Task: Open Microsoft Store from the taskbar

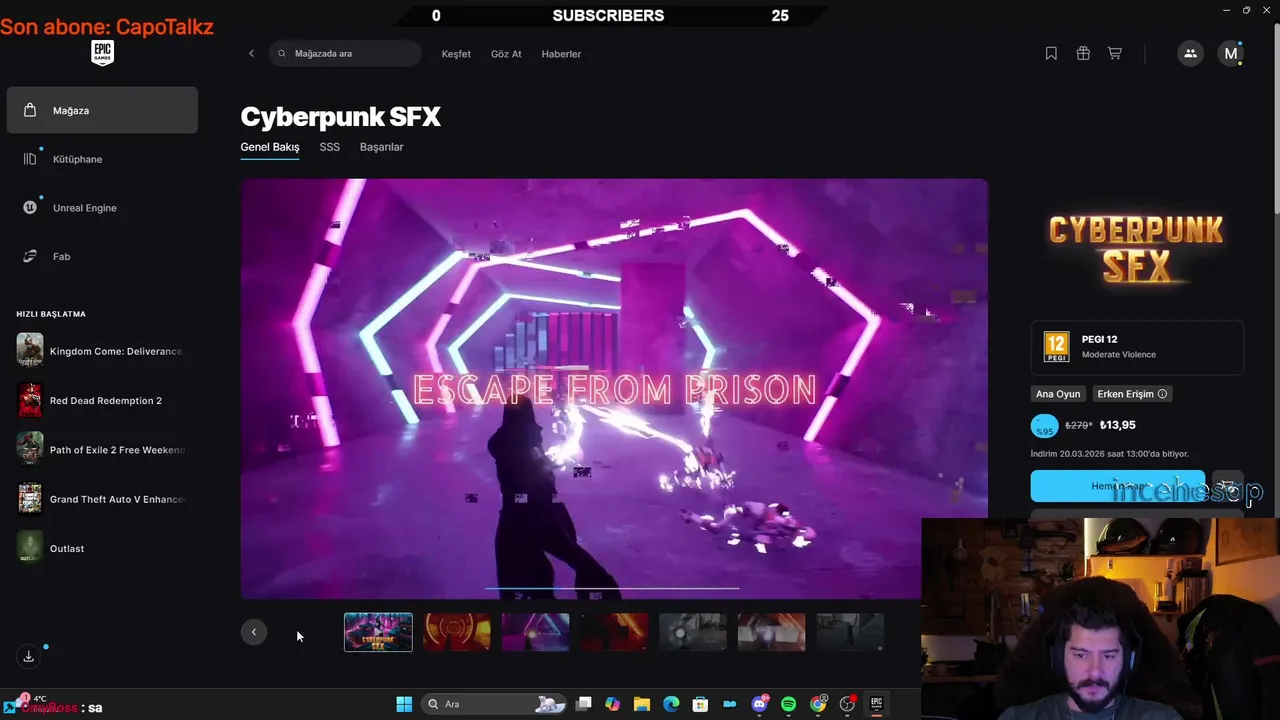Action: click(x=700, y=704)
